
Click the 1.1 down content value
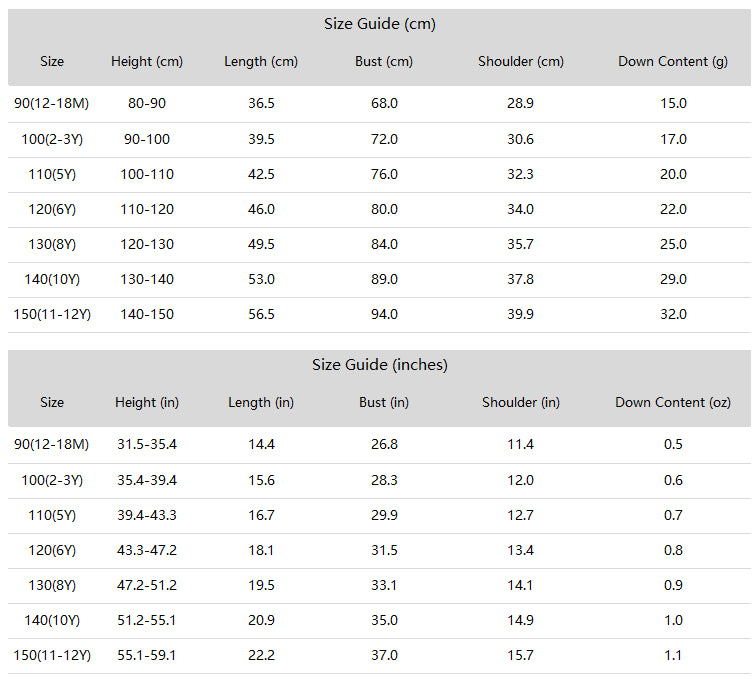click(673, 656)
